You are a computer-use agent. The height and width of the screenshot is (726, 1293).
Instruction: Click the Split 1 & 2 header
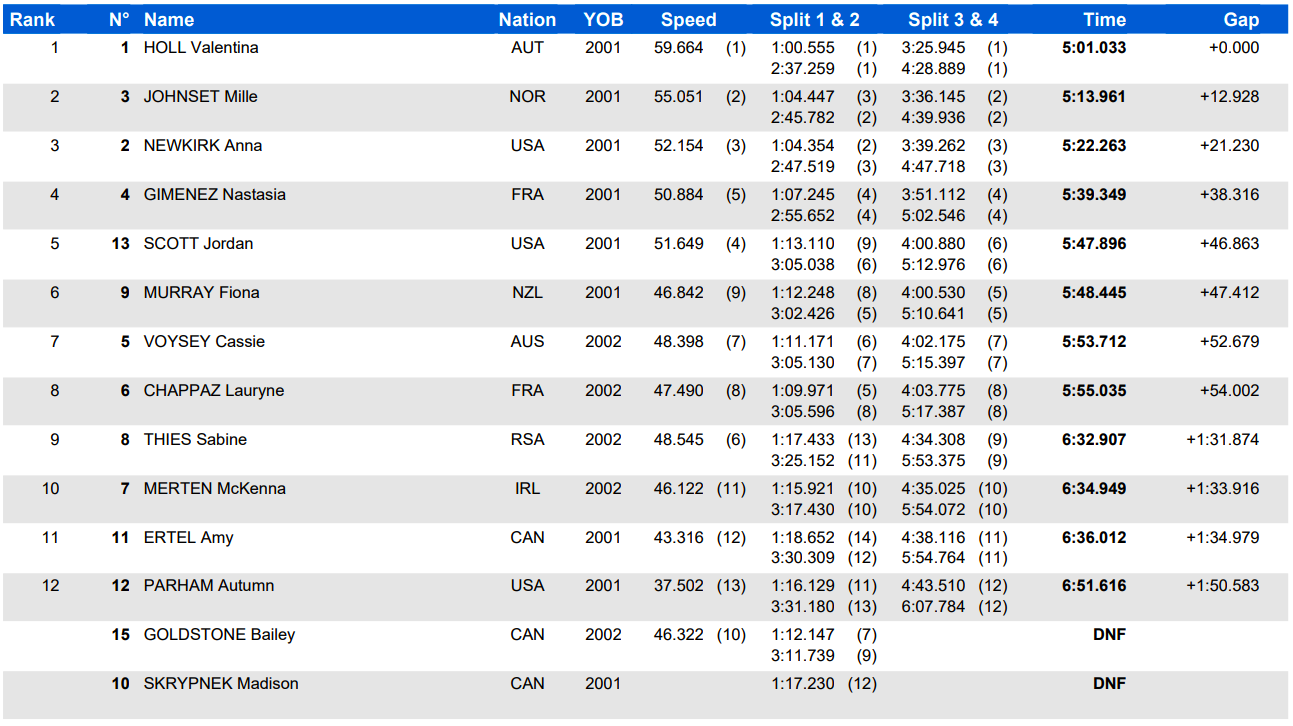pos(814,20)
